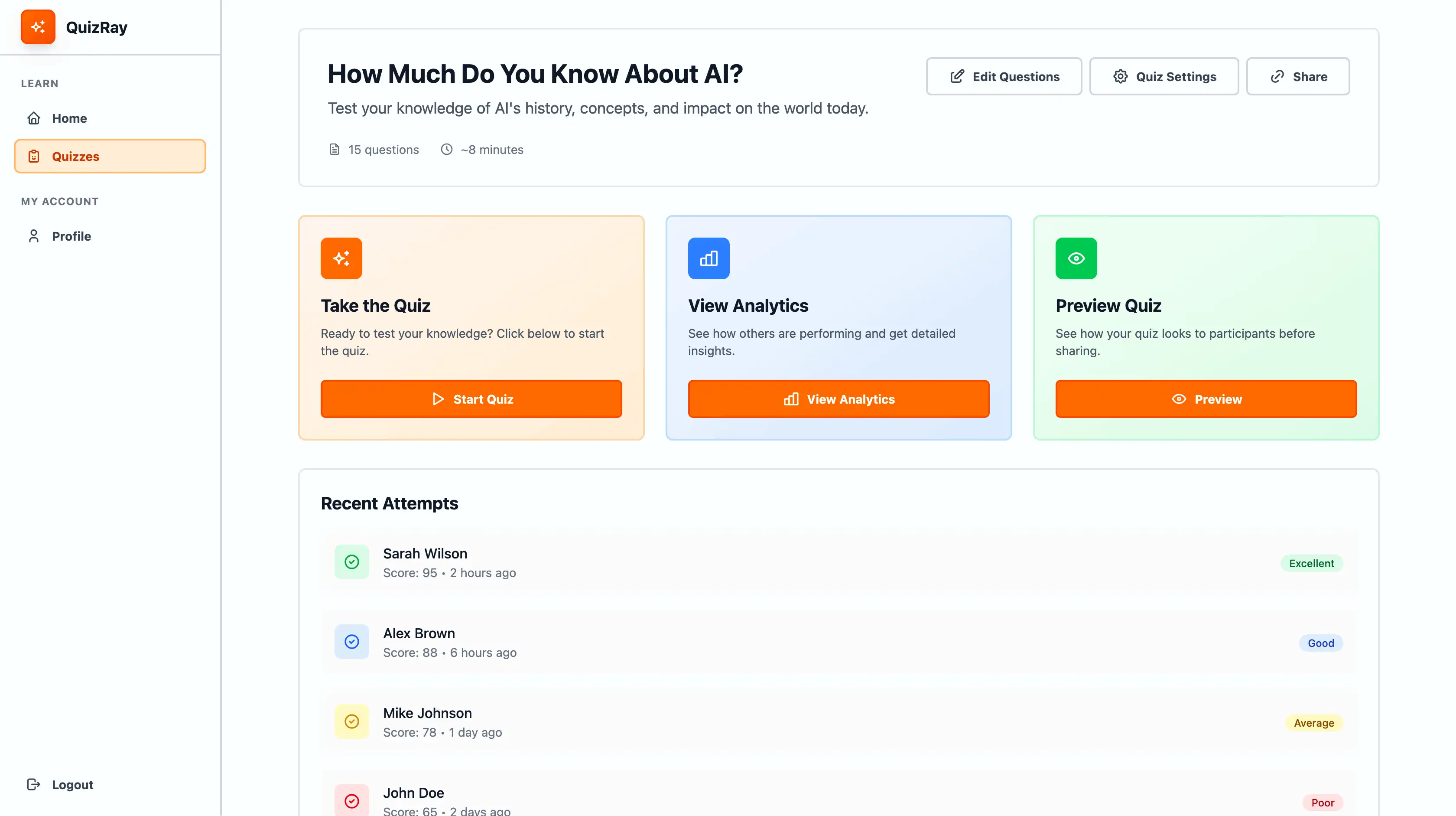Screen dimensions: 1456x816
Task: Click the Quizzes clipboard icon
Action: (x=34, y=156)
